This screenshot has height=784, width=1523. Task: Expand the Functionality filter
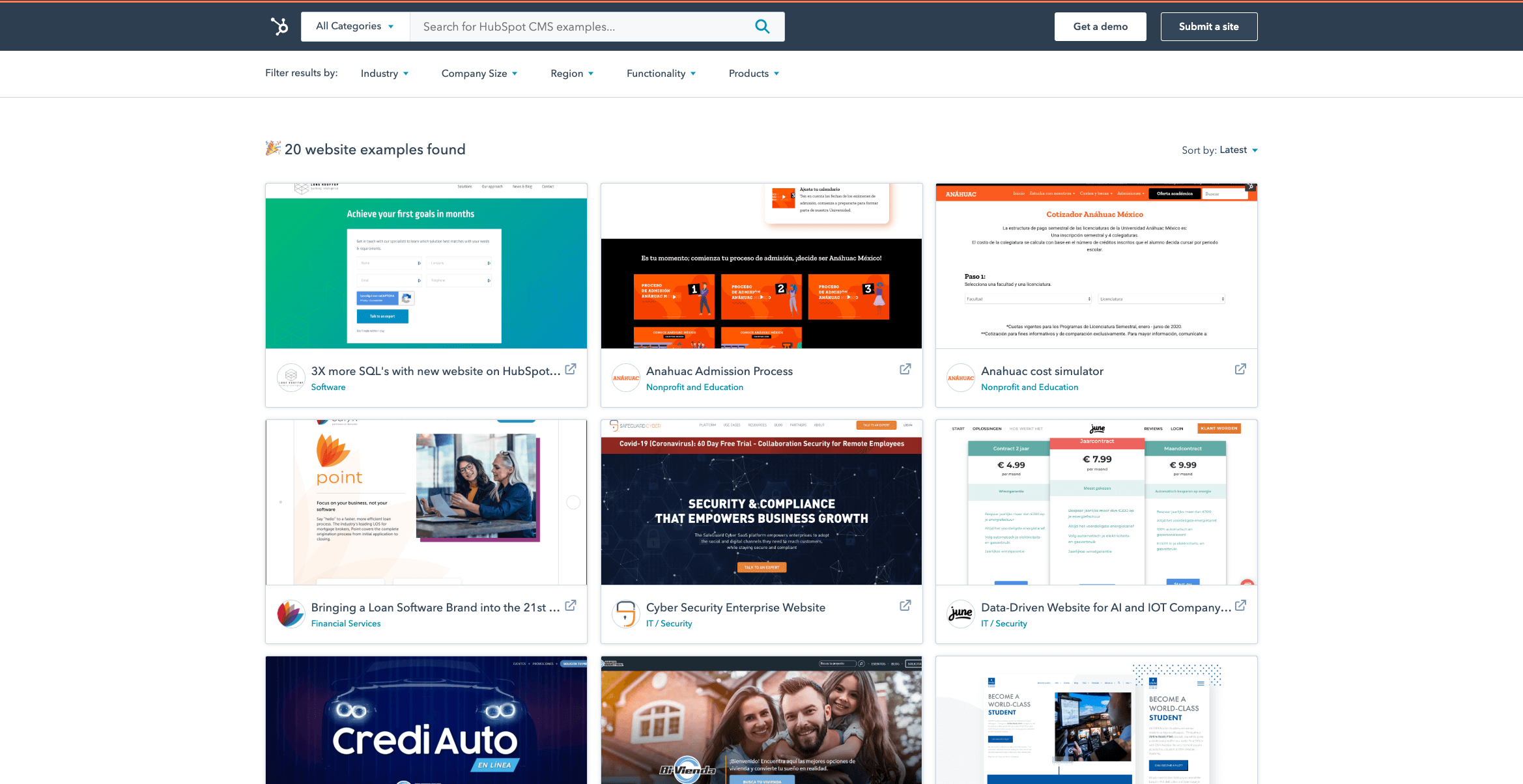point(661,74)
